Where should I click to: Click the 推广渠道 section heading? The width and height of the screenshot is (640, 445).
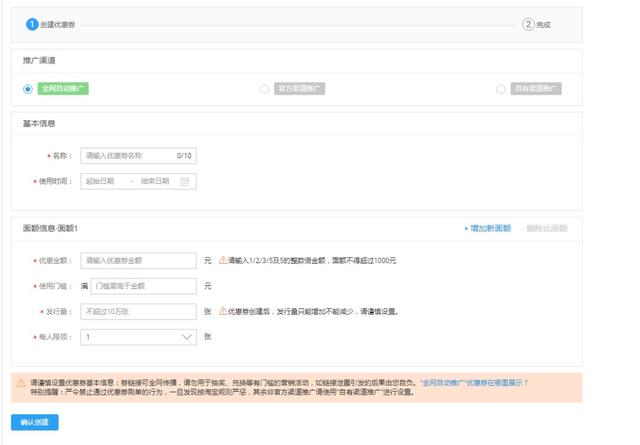point(39,60)
